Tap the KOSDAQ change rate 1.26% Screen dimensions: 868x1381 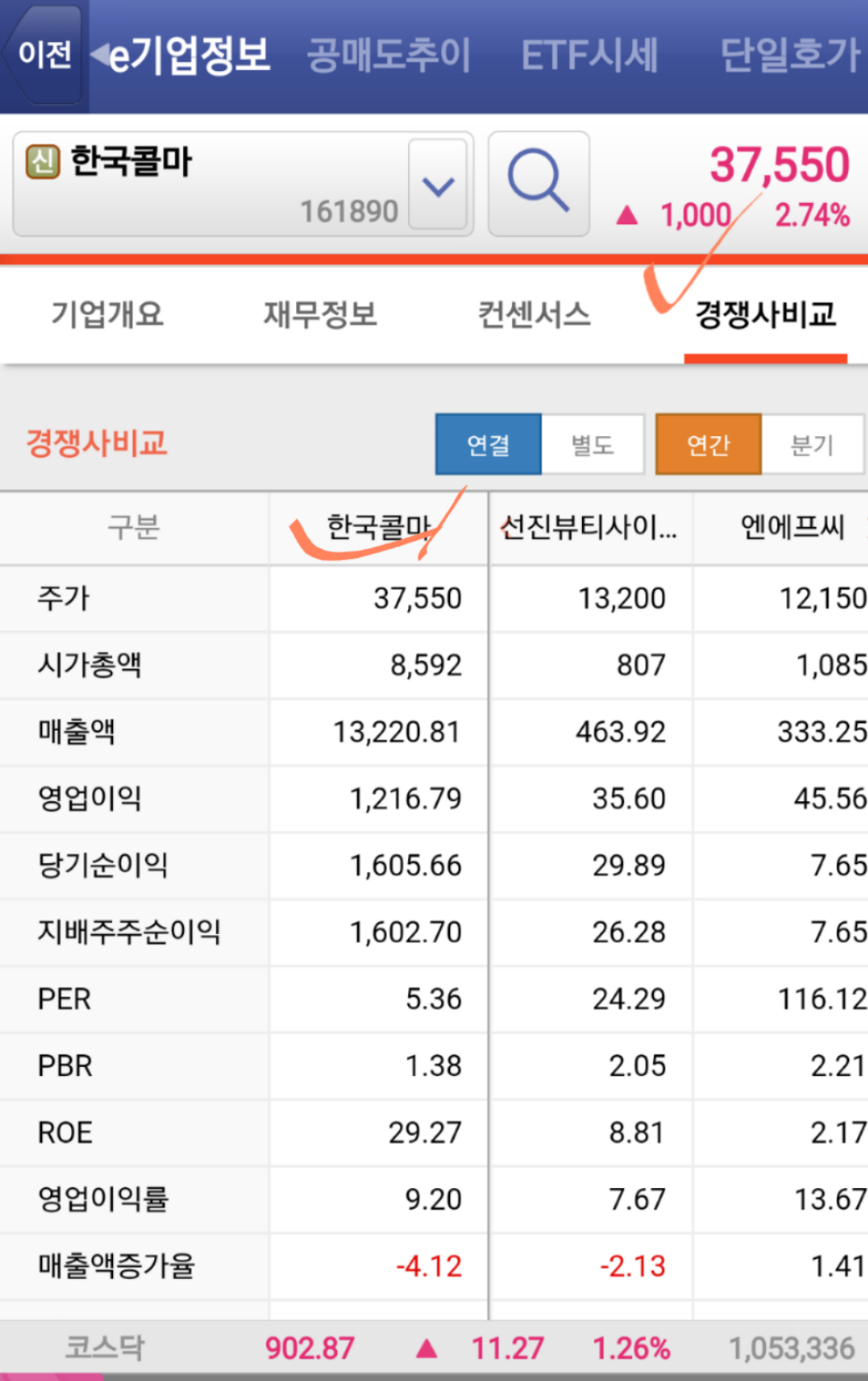pyautogui.click(x=631, y=1348)
